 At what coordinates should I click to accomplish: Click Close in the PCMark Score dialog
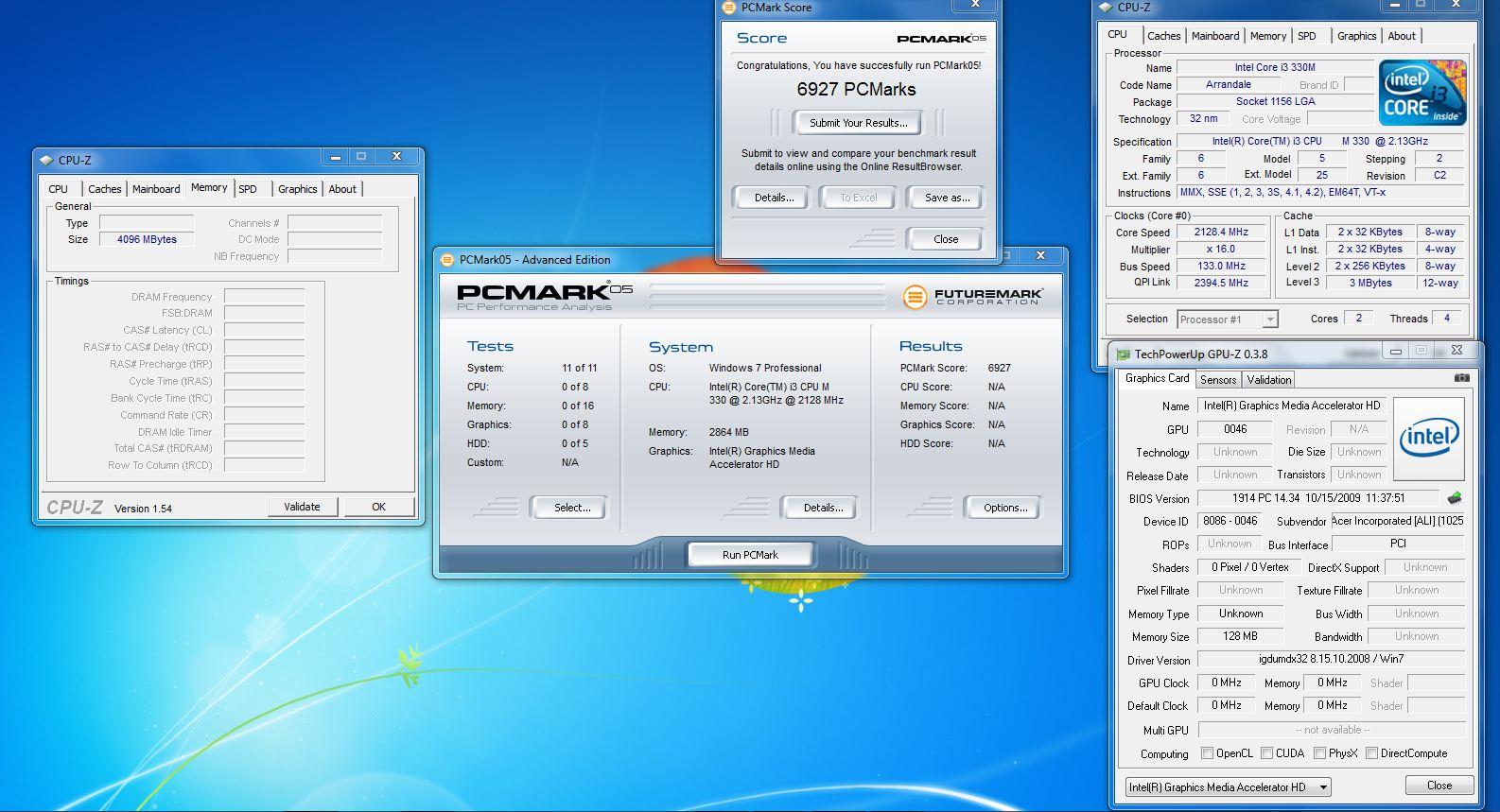pyautogui.click(x=946, y=239)
